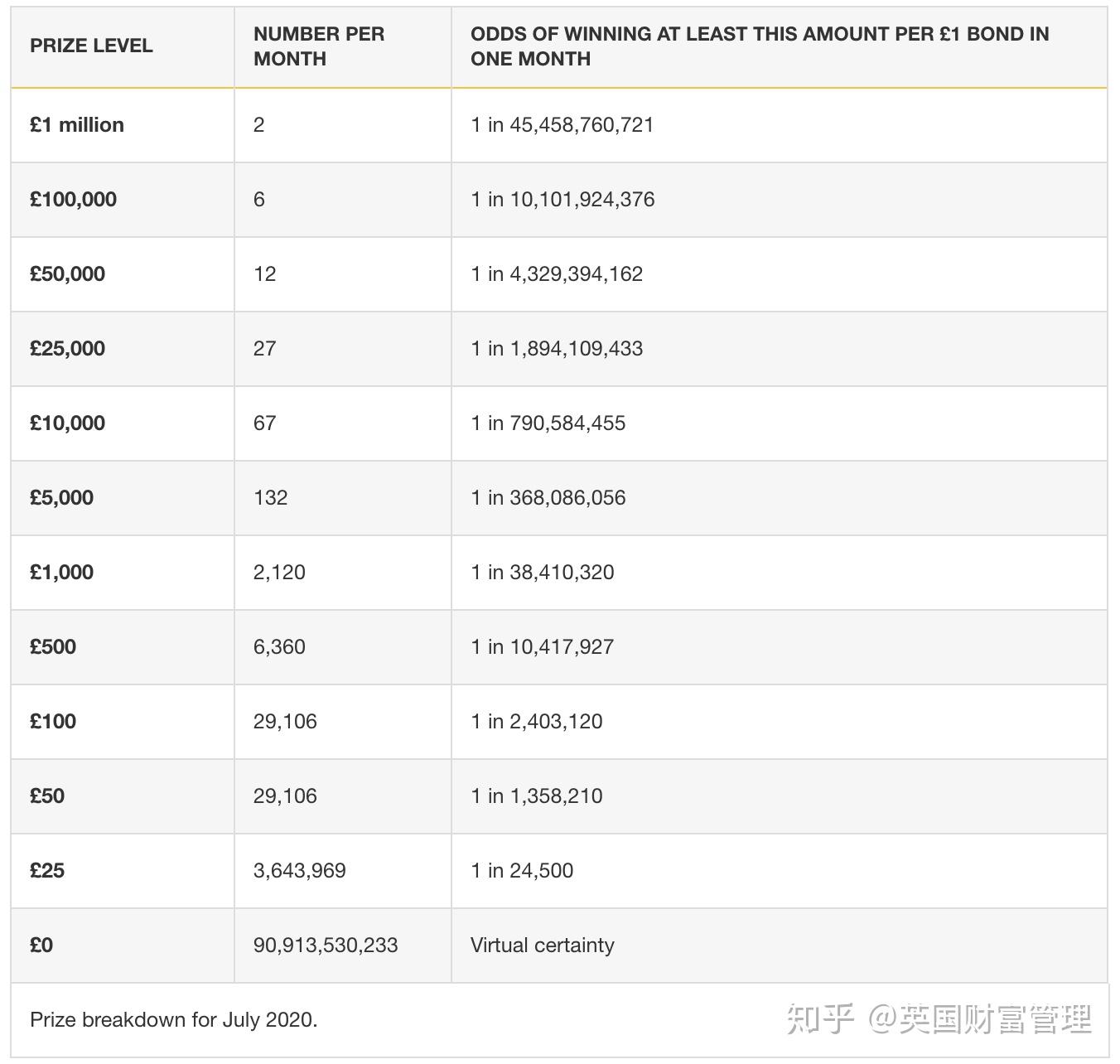Click the £25,000 prize label
Viewport: 1120px width, 1064px height.
pos(67,348)
